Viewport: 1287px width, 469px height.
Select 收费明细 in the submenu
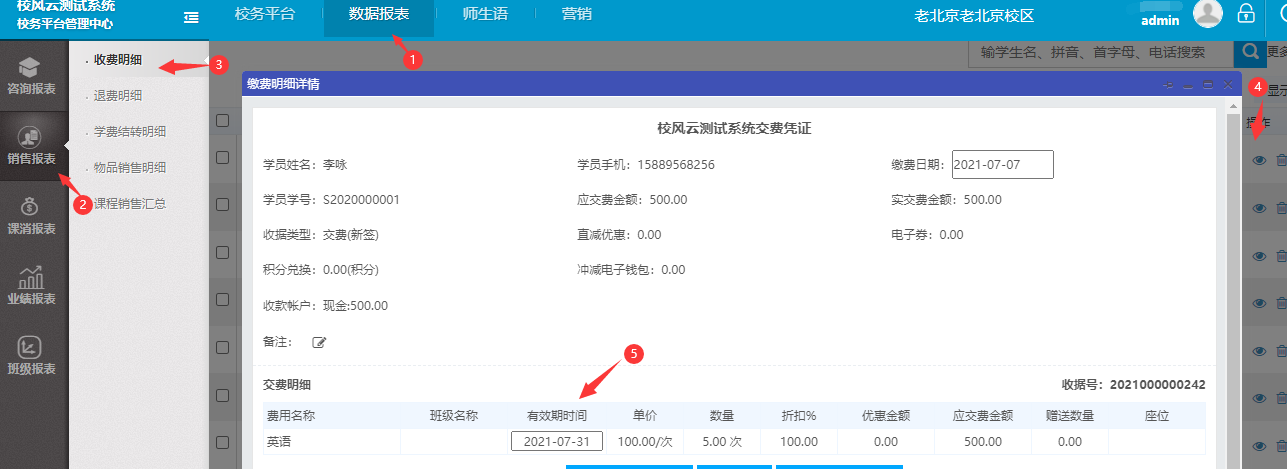click(117, 60)
